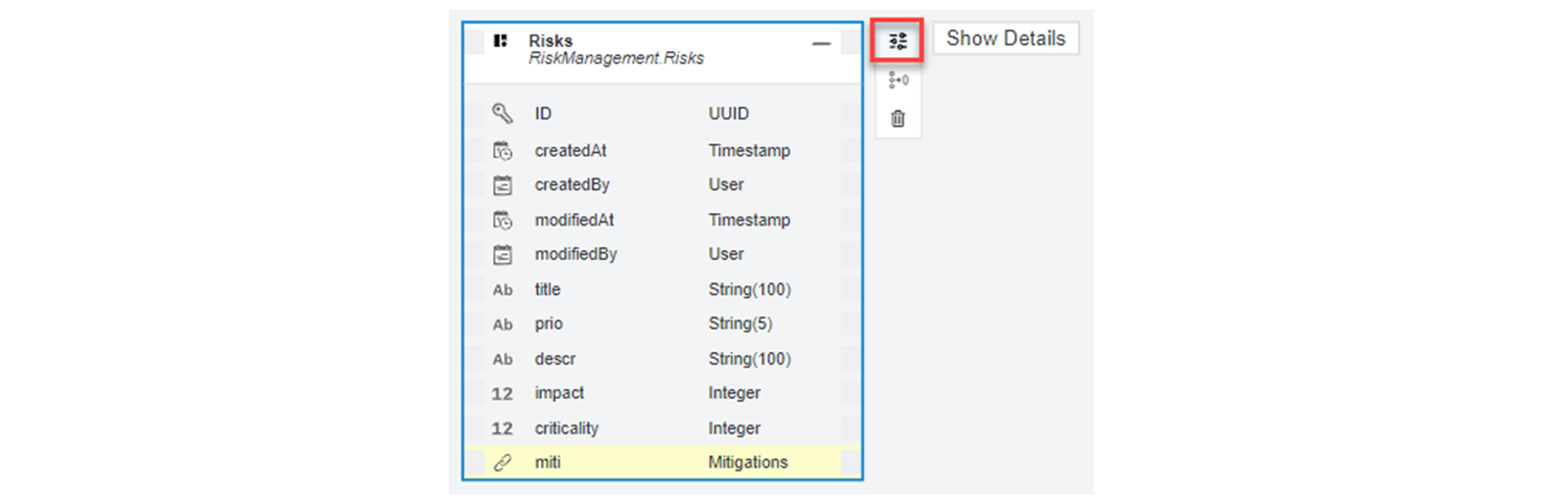
Task: Select the modifiedBy attribute row
Action: [662, 254]
